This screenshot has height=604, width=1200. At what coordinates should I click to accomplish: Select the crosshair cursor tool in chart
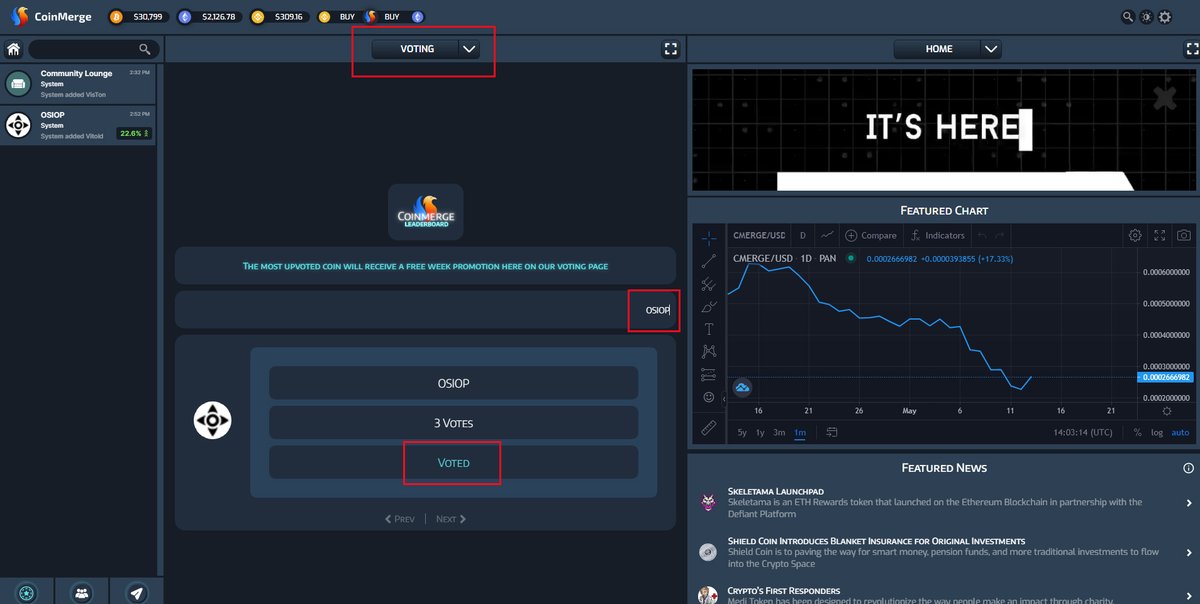709,237
